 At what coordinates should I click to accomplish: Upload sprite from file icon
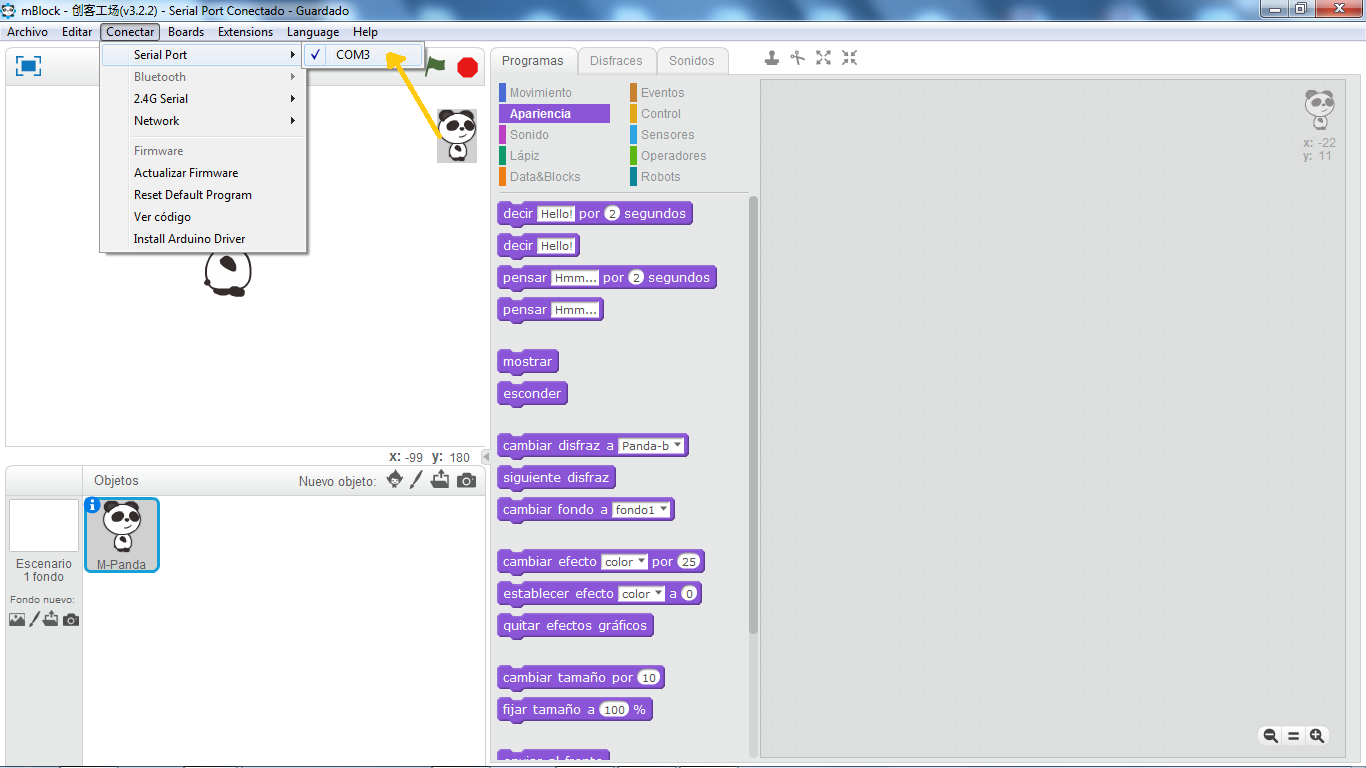click(440, 480)
